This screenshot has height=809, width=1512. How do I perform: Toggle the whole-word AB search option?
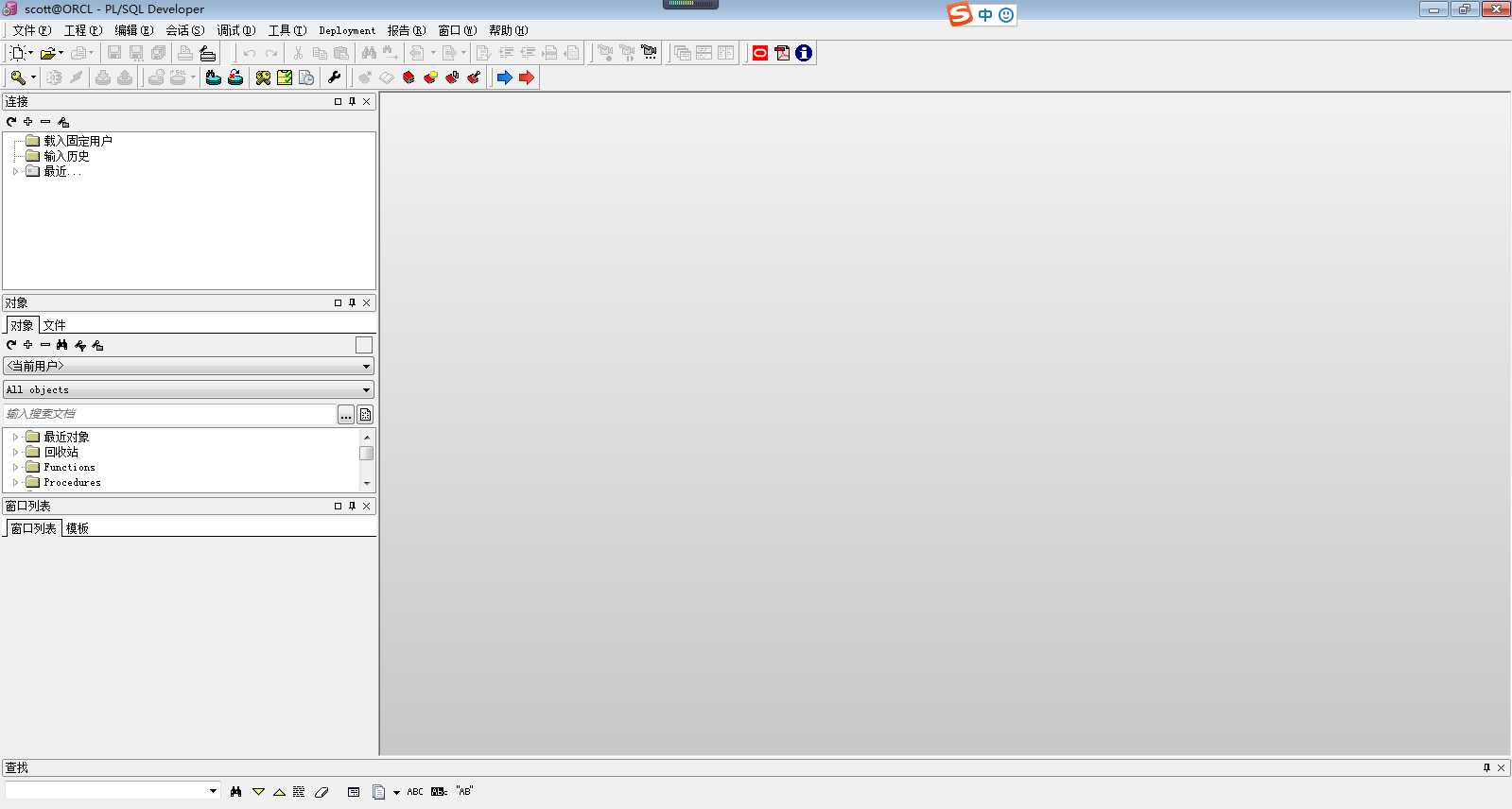(439, 792)
